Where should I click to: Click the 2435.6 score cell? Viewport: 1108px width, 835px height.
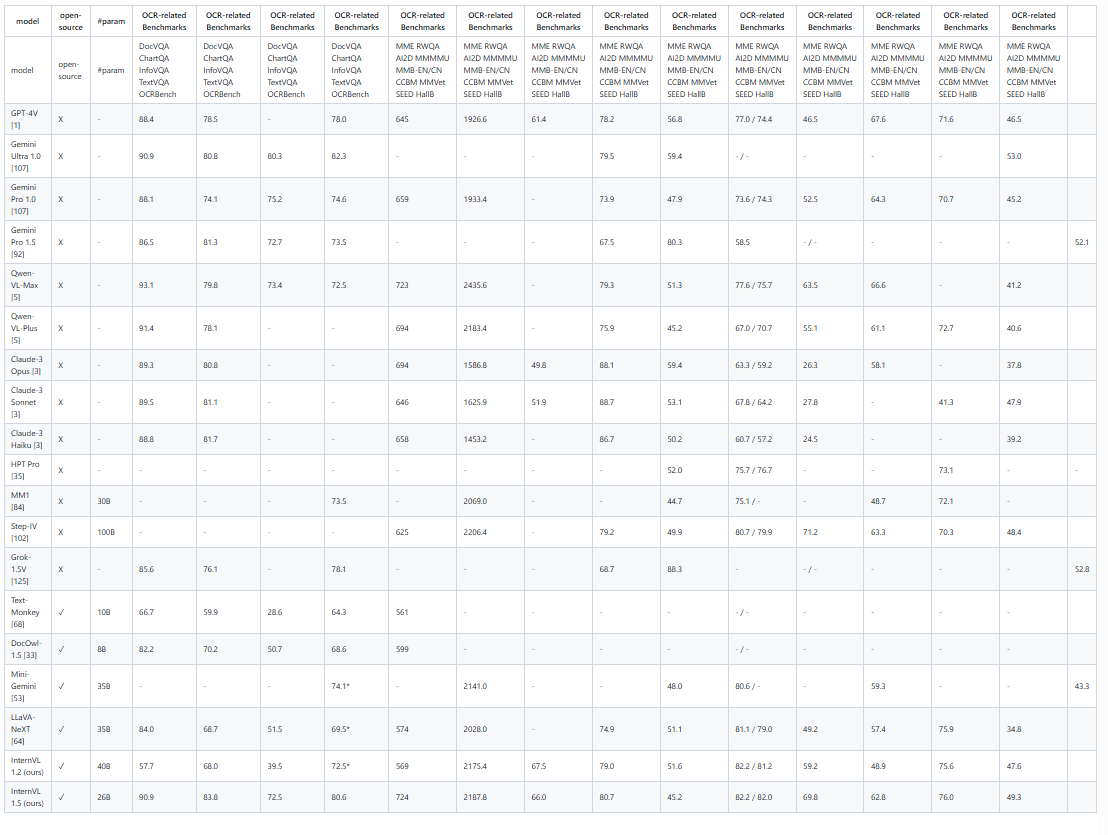[490, 285]
